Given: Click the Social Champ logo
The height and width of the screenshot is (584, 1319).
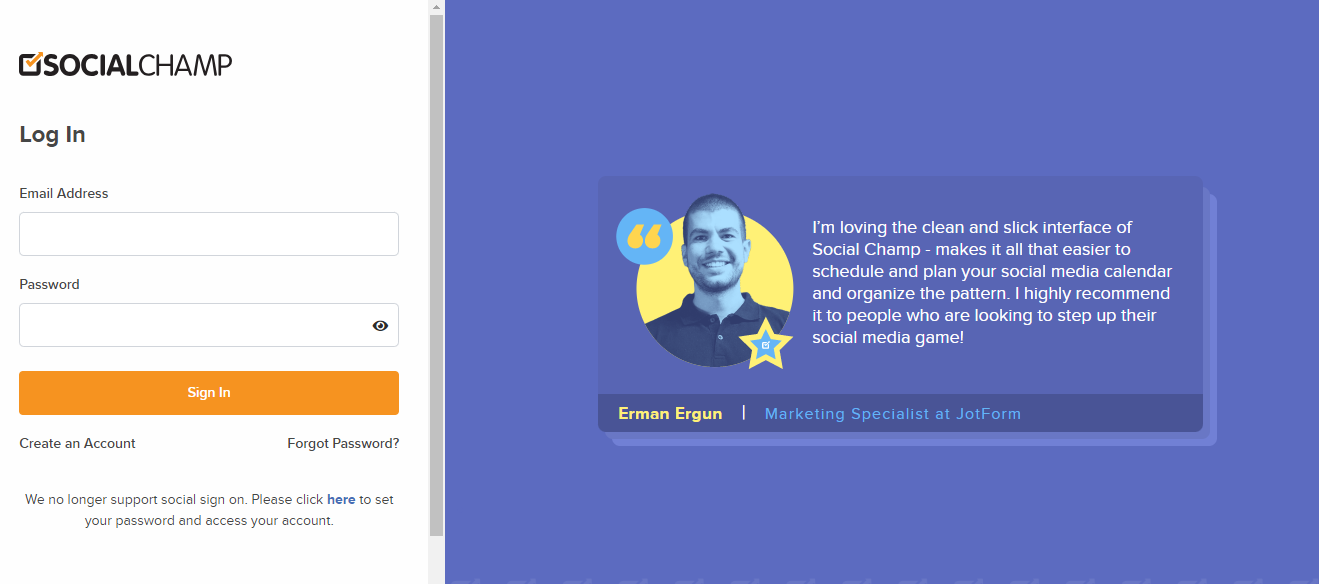Looking at the screenshot, I should (125, 64).
